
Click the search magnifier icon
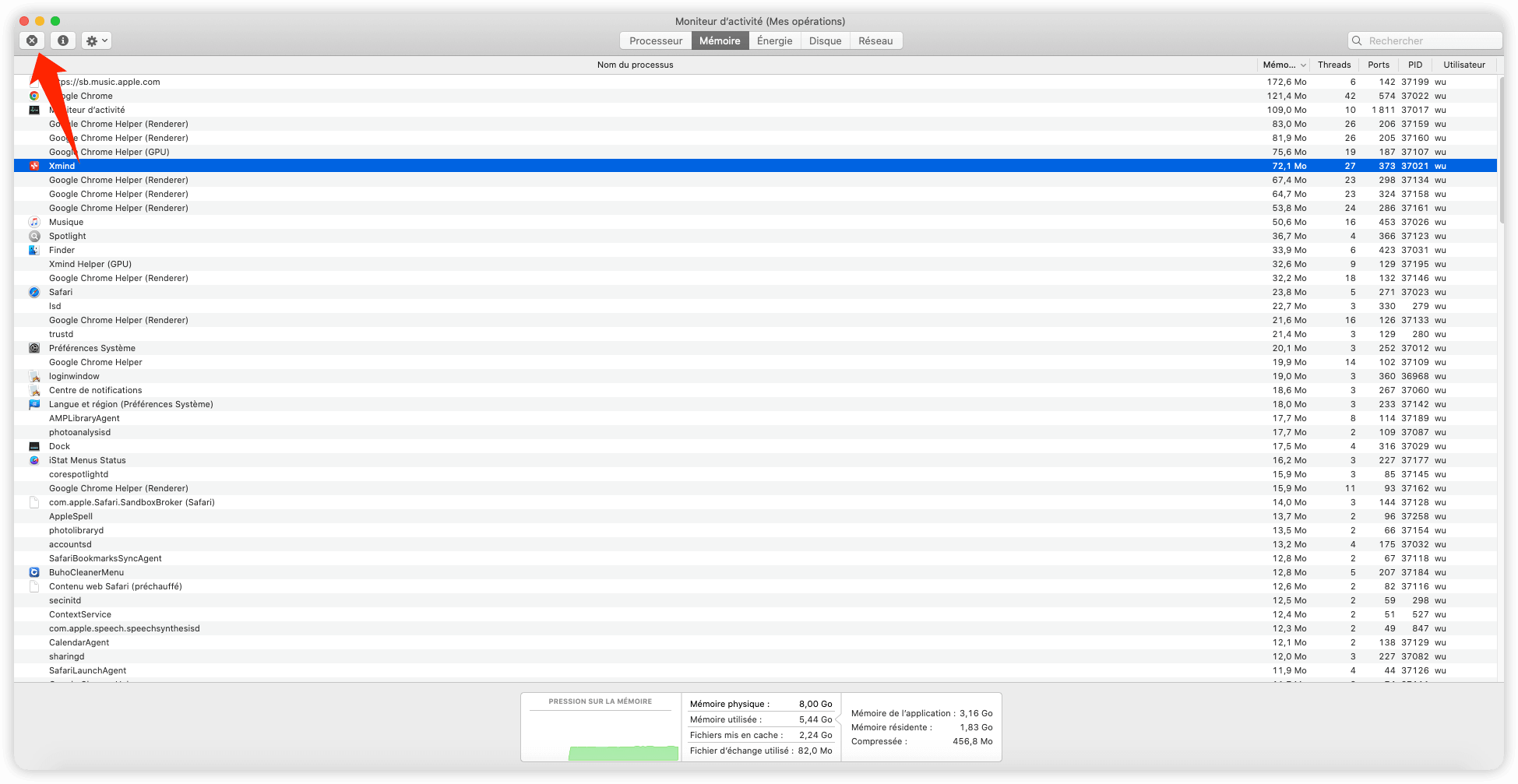pos(1358,40)
